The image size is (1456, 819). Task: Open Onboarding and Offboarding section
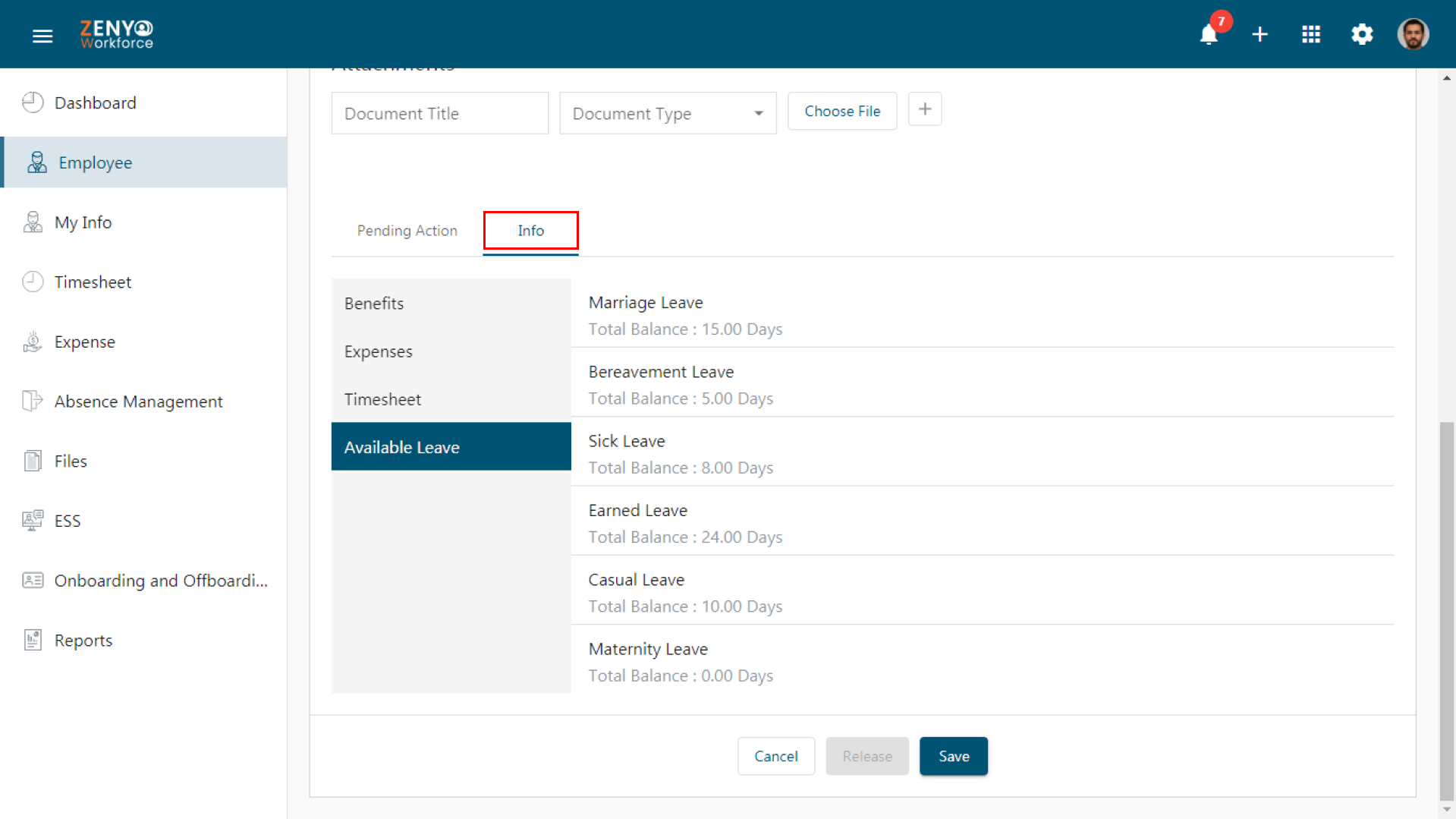point(144,581)
